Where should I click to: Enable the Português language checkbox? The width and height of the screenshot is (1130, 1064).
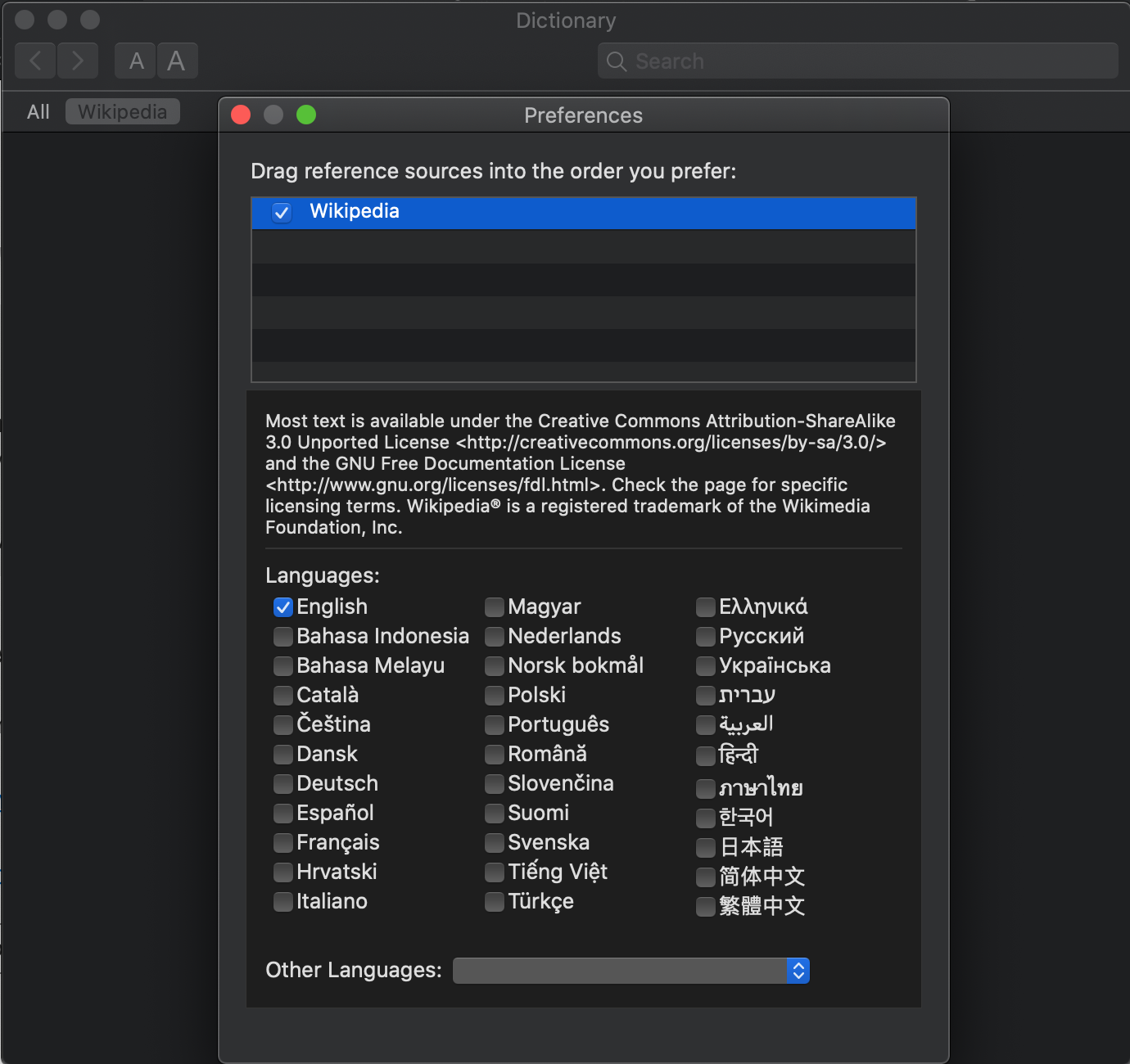(x=495, y=725)
